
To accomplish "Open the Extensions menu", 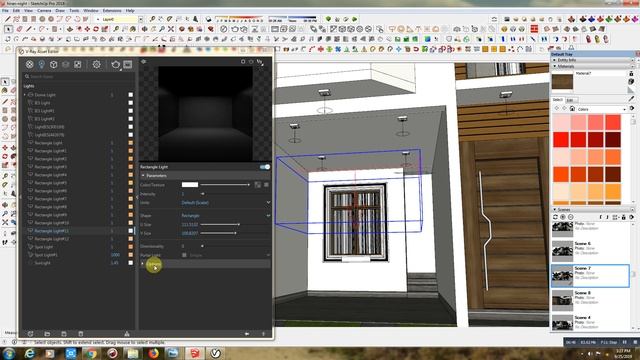I will point(112,11).
